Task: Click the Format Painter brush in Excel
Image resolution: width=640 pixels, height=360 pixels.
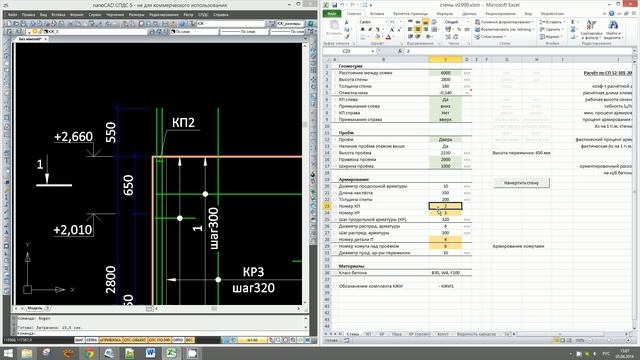Action: pyautogui.click(x=347, y=37)
